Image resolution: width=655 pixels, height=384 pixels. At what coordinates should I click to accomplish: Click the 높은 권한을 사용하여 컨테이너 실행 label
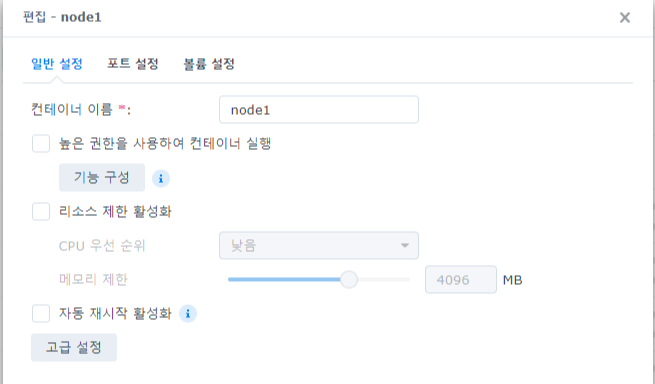coord(165,144)
